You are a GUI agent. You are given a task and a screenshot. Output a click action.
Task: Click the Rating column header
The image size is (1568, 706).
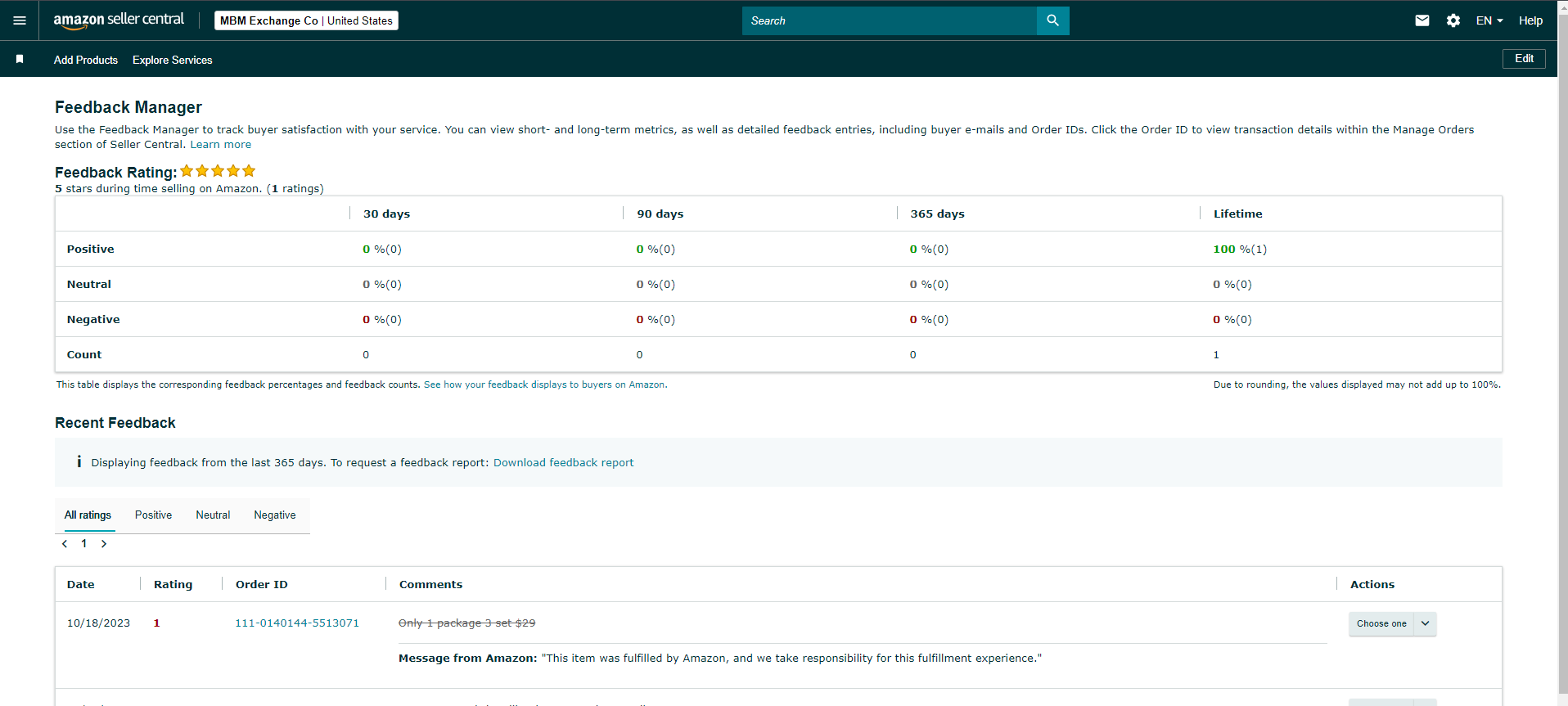coord(173,584)
